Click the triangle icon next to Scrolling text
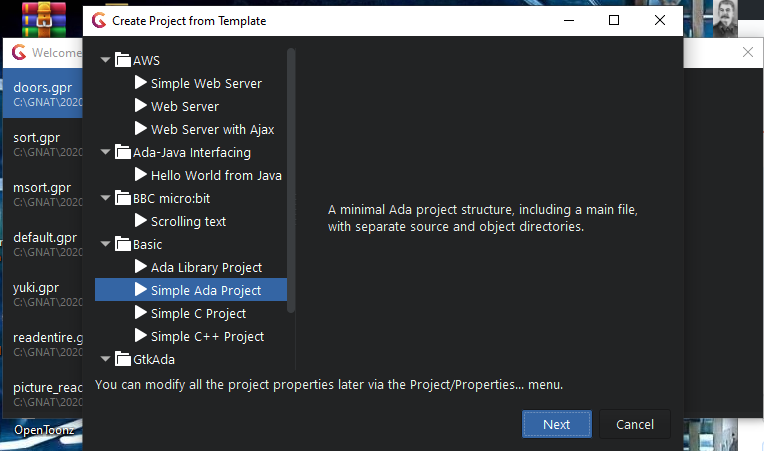 tap(141, 221)
